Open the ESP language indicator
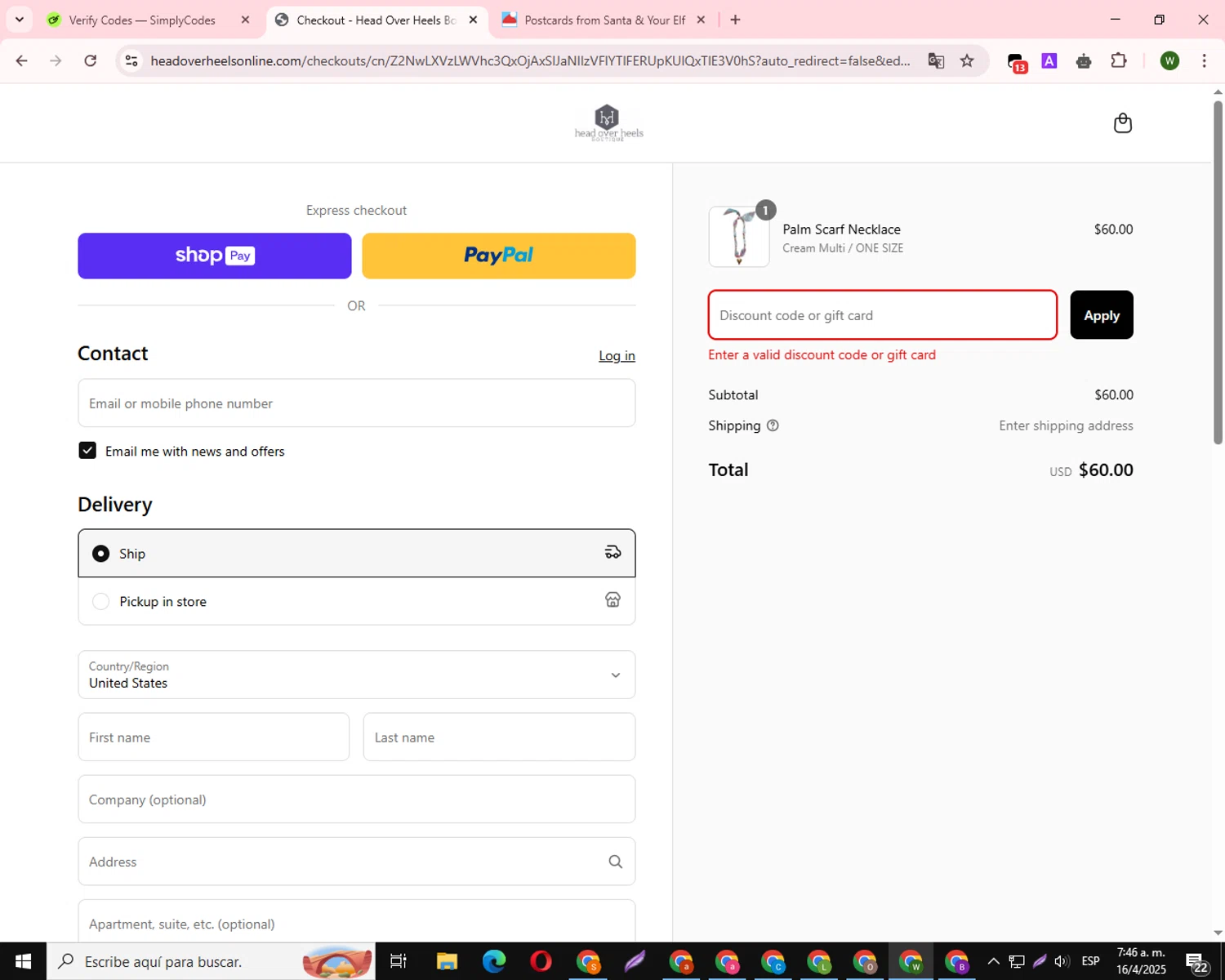This screenshot has width=1225, height=980. tap(1090, 961)
